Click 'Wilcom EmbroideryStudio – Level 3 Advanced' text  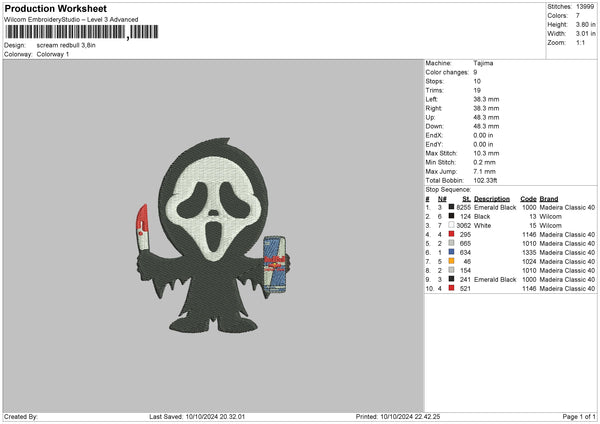(71, 20)
